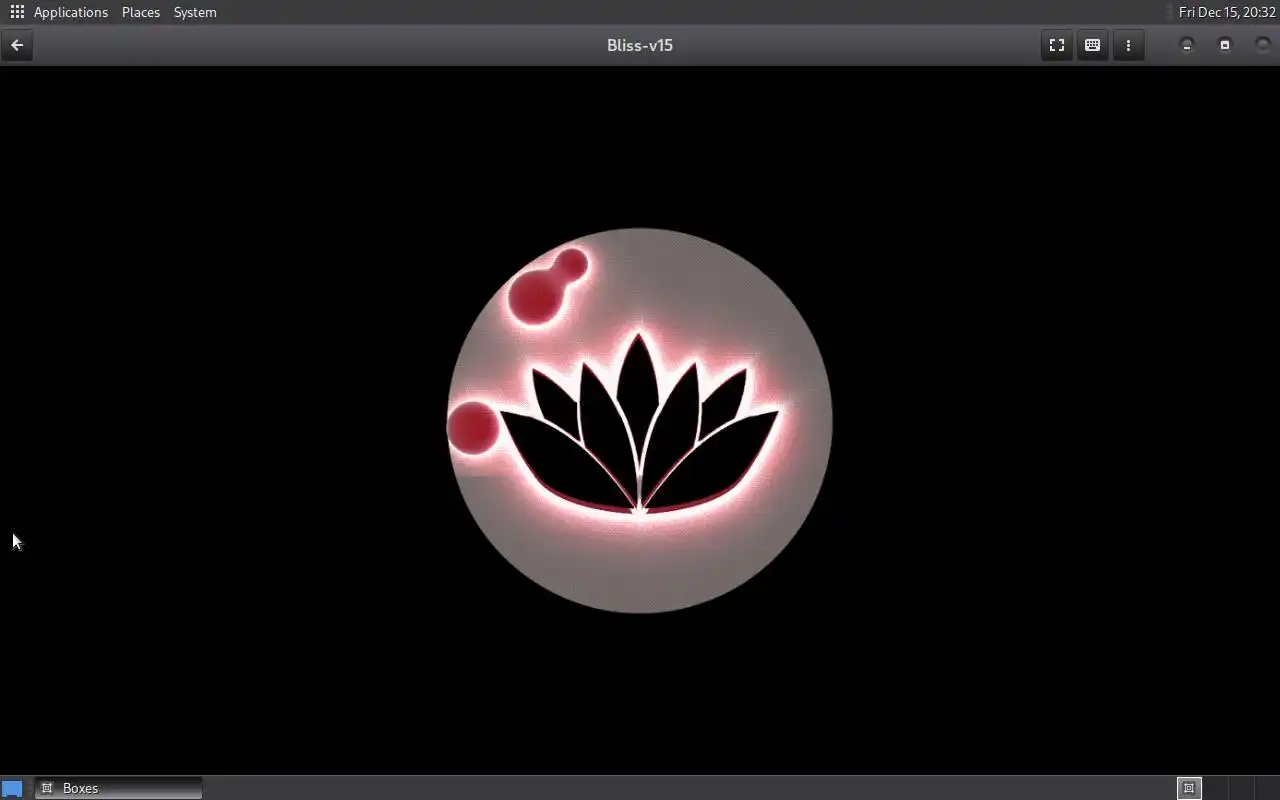1280x800 pixels.
Task: Open the three-dot actions menu
Action: 1128,45
